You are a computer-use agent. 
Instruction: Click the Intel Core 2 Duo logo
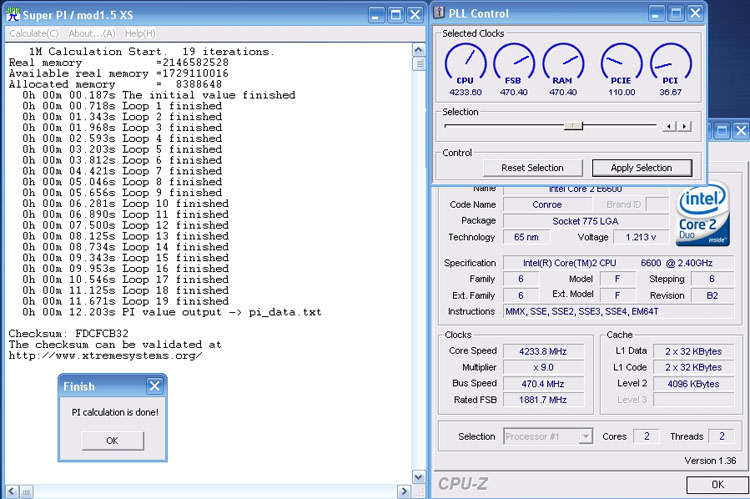click(702, 214)
